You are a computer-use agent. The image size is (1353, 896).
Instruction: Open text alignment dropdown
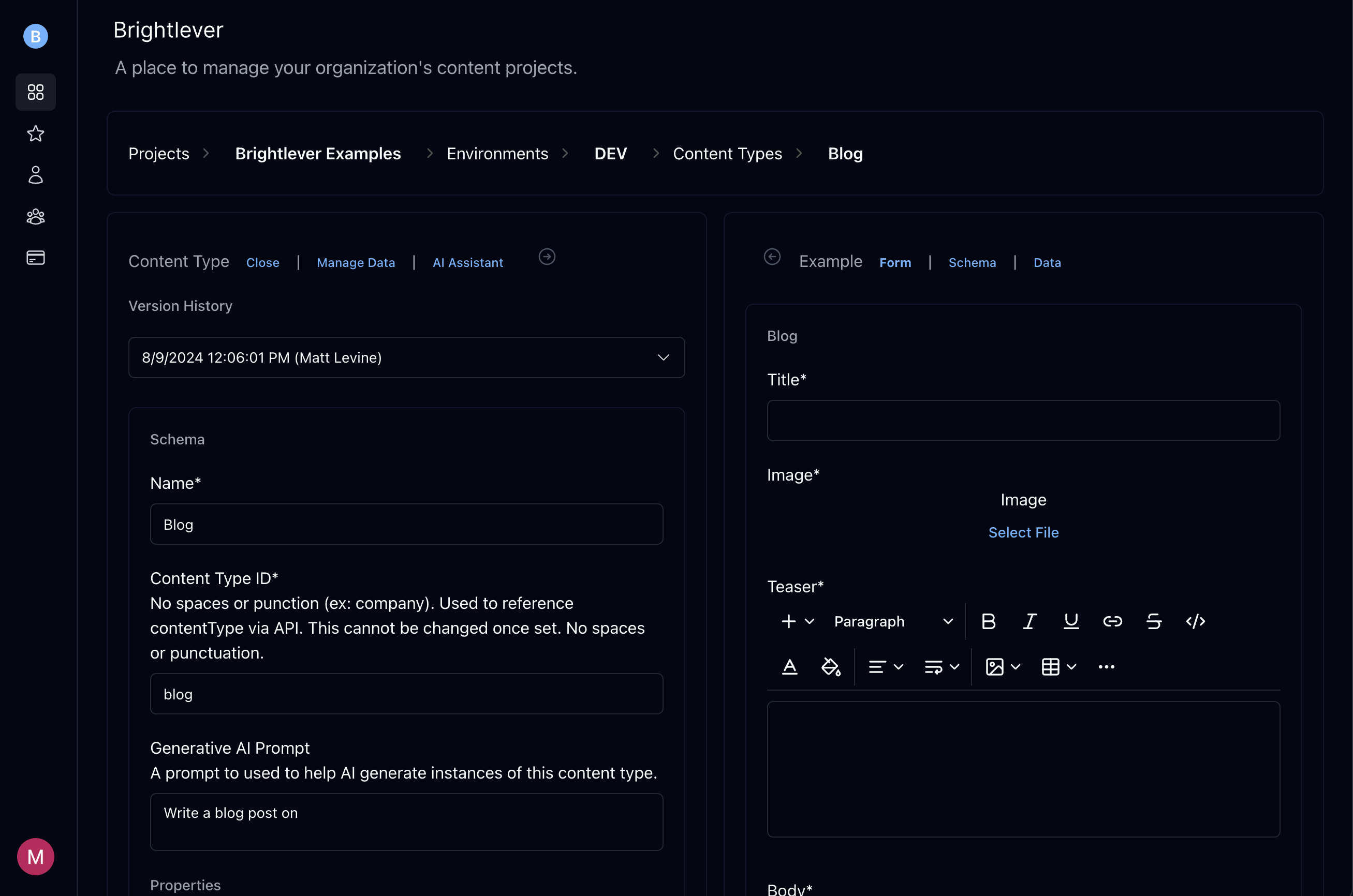coord(886,667)
